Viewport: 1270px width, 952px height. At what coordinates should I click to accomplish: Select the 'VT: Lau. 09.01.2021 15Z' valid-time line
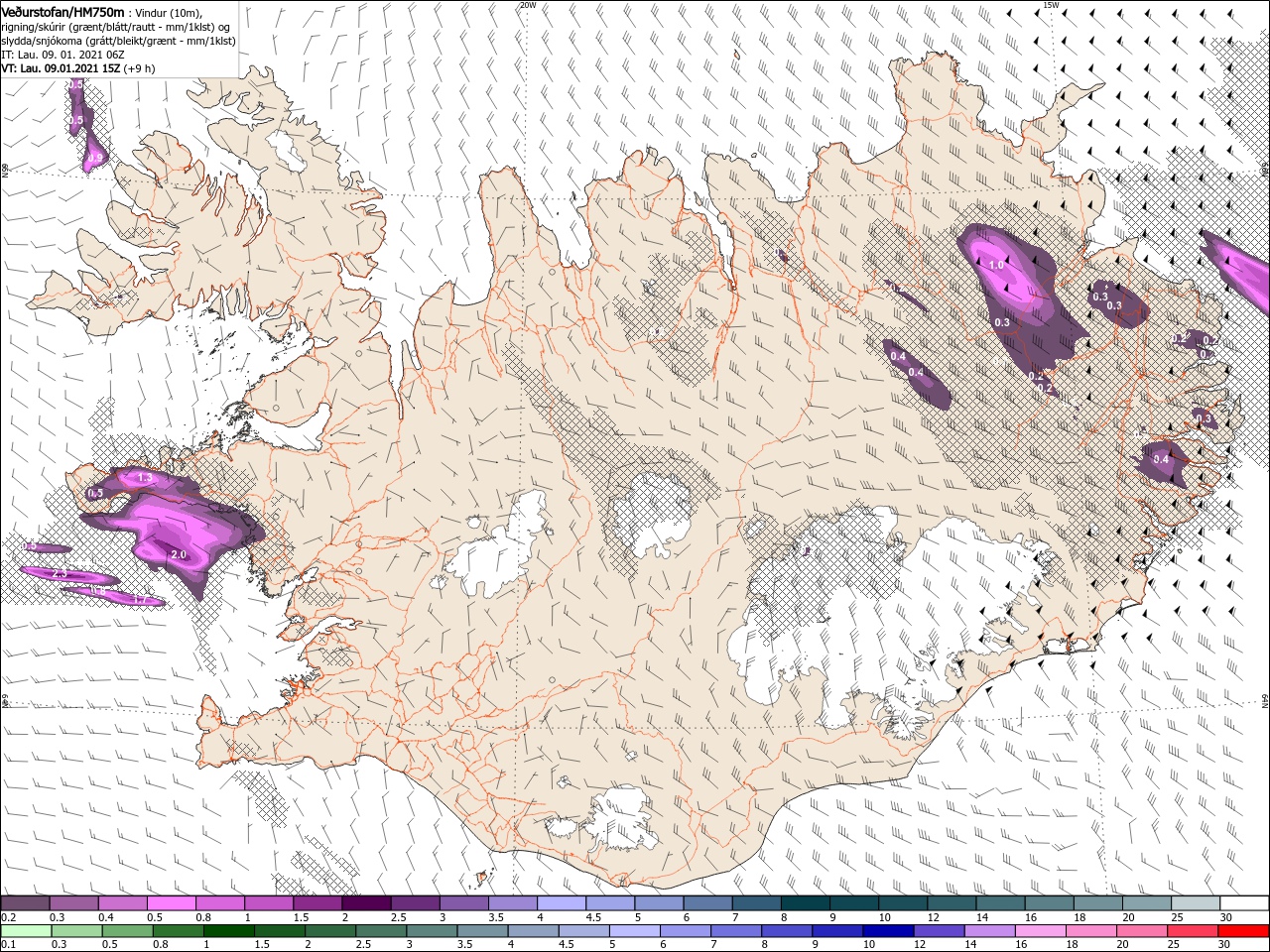pos(78,68)
